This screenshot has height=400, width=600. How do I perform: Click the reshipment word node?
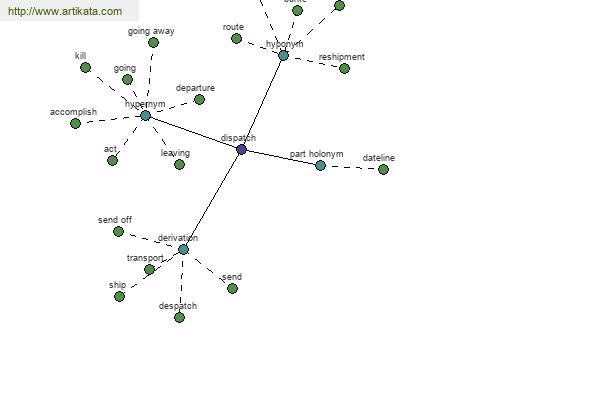coord(345,69)
